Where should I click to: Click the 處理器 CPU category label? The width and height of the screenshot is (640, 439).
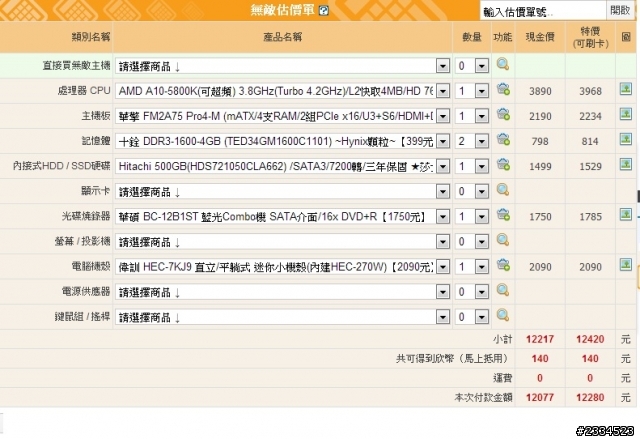(x=84, y=91)
